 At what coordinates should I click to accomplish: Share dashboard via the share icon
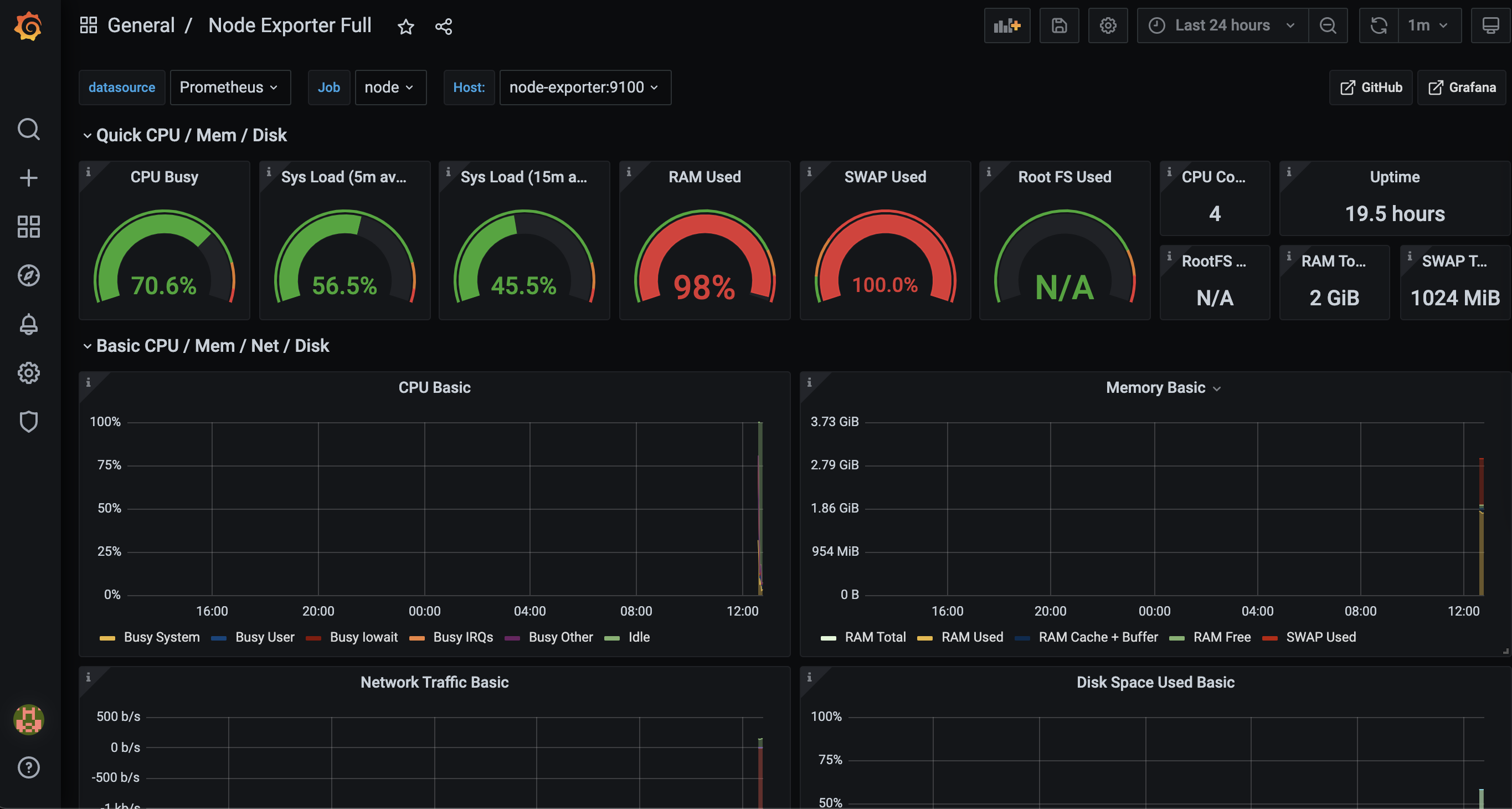point(444,27)
